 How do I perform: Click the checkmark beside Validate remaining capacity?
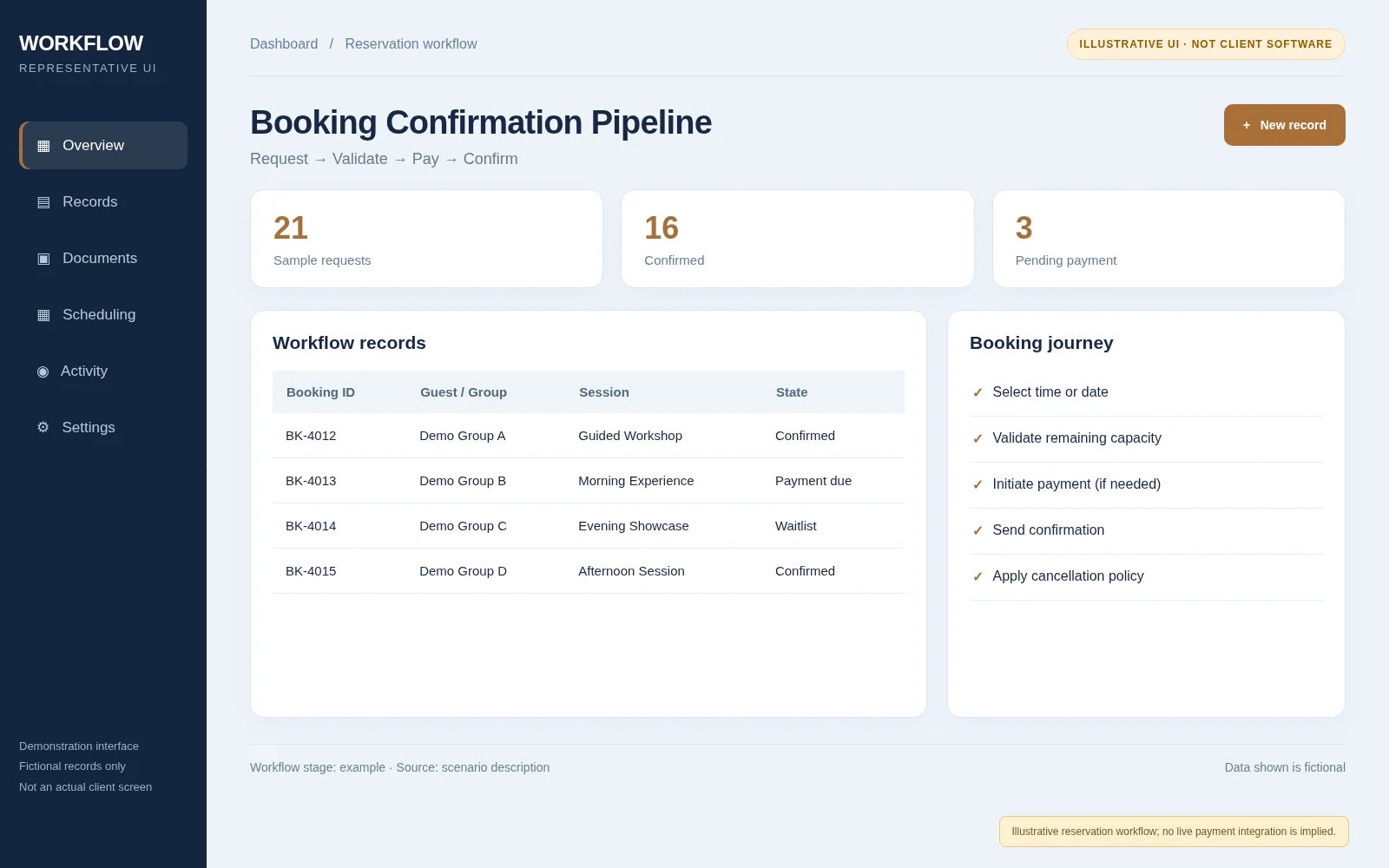978,438
